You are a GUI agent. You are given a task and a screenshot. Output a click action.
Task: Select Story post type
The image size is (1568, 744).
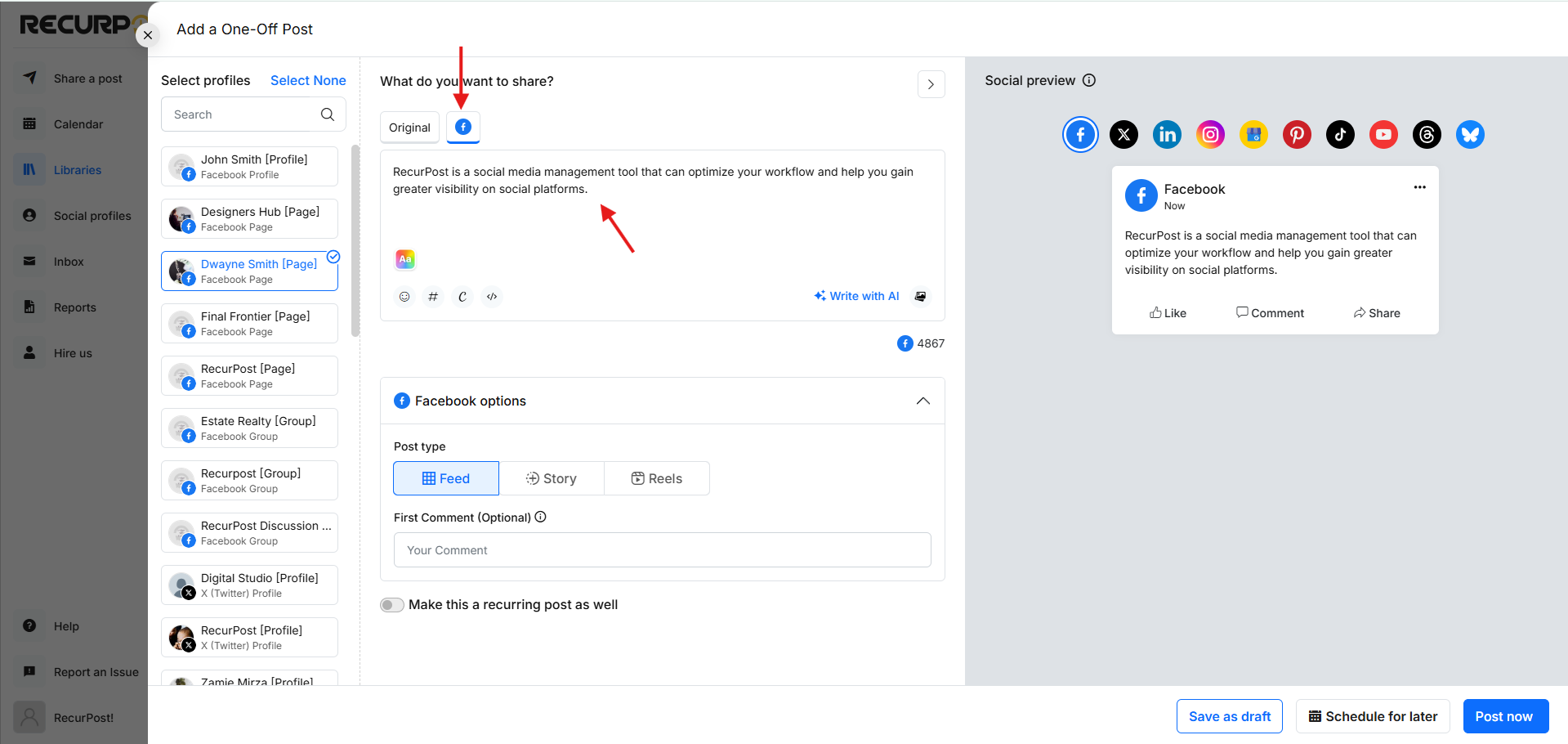pos(552,478)
